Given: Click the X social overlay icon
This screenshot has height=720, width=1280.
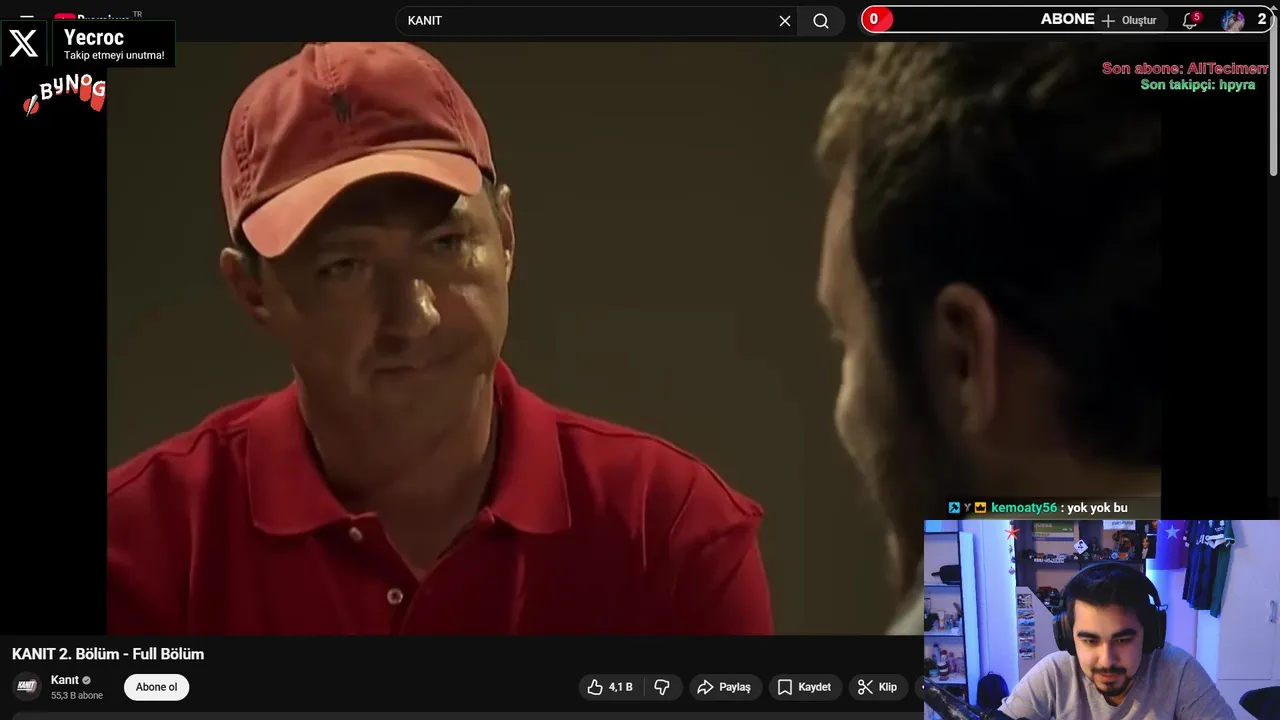Looking at the screenshot, I should pos(23,43).
